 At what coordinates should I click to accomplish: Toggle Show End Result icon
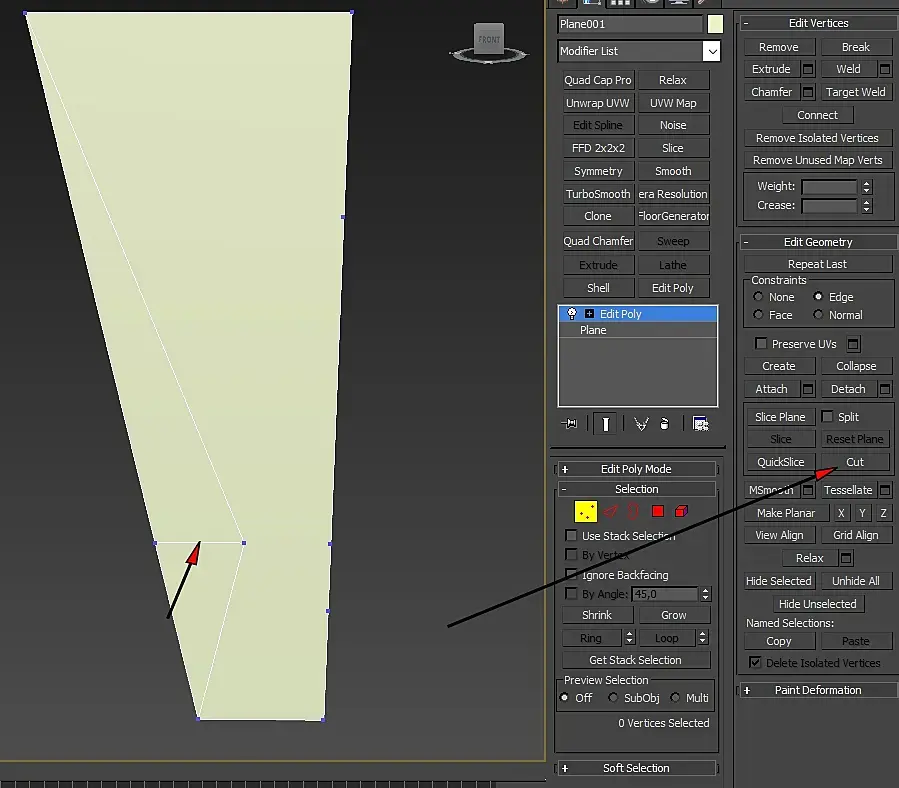(x=605, y=424)
